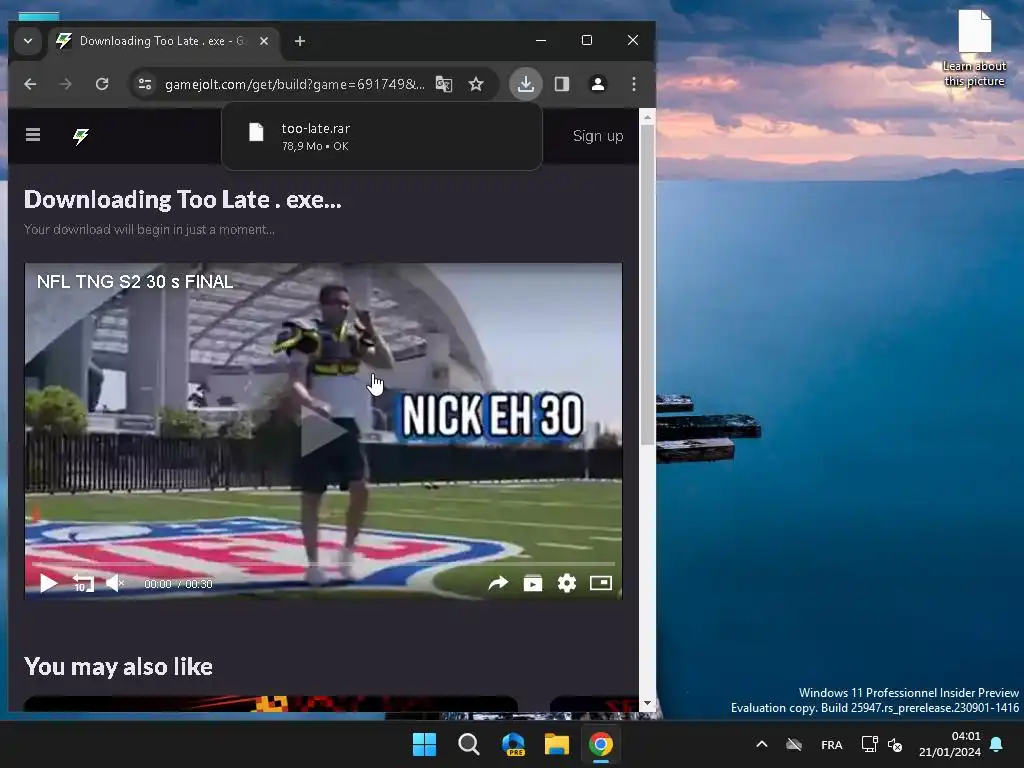The image size is (1024, 768).
Task: Launch Microsoft Edge preview from taskbar
Action: 513,744
